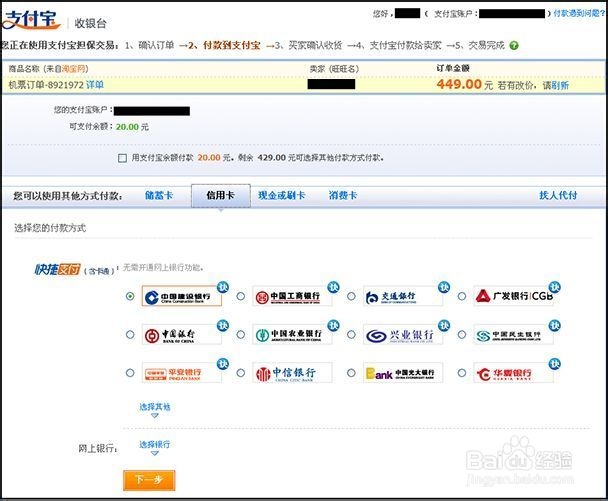Click the 快 badge on Minsheng Bank
608x501 pixels.
pyautogui.click(x=554, y=325)
